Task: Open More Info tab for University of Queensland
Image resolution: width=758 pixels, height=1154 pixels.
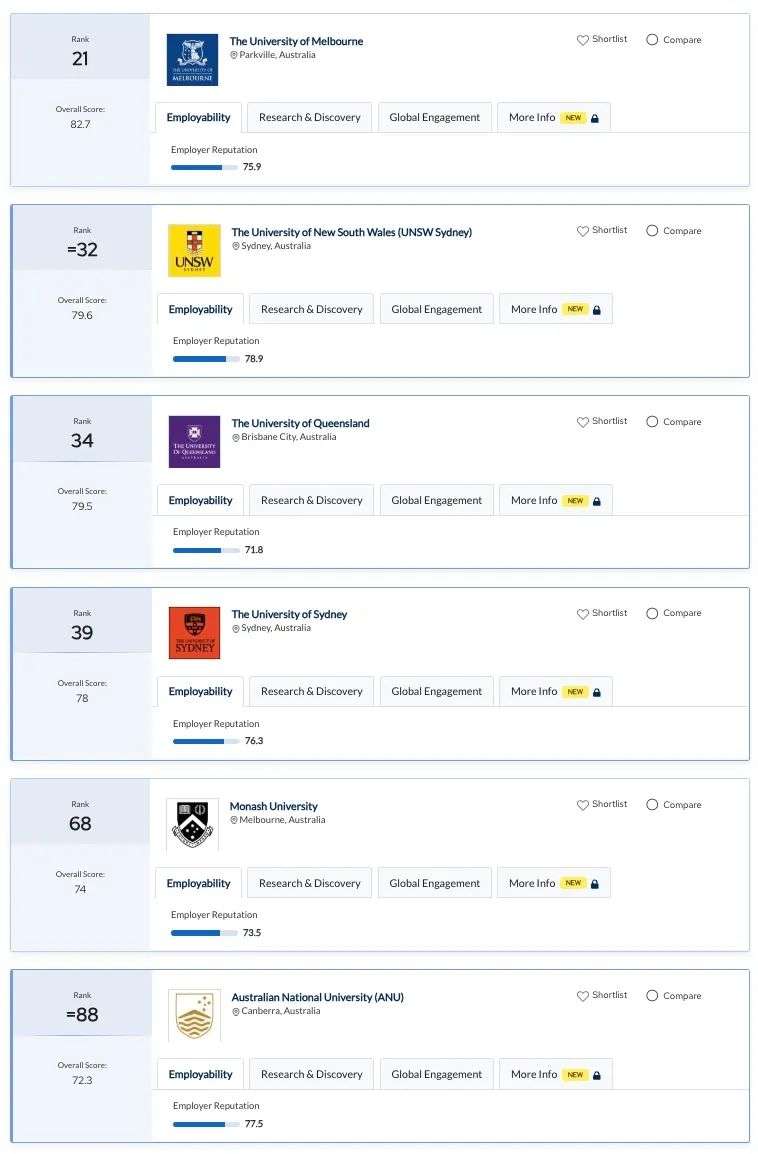Action: (556, 500)
